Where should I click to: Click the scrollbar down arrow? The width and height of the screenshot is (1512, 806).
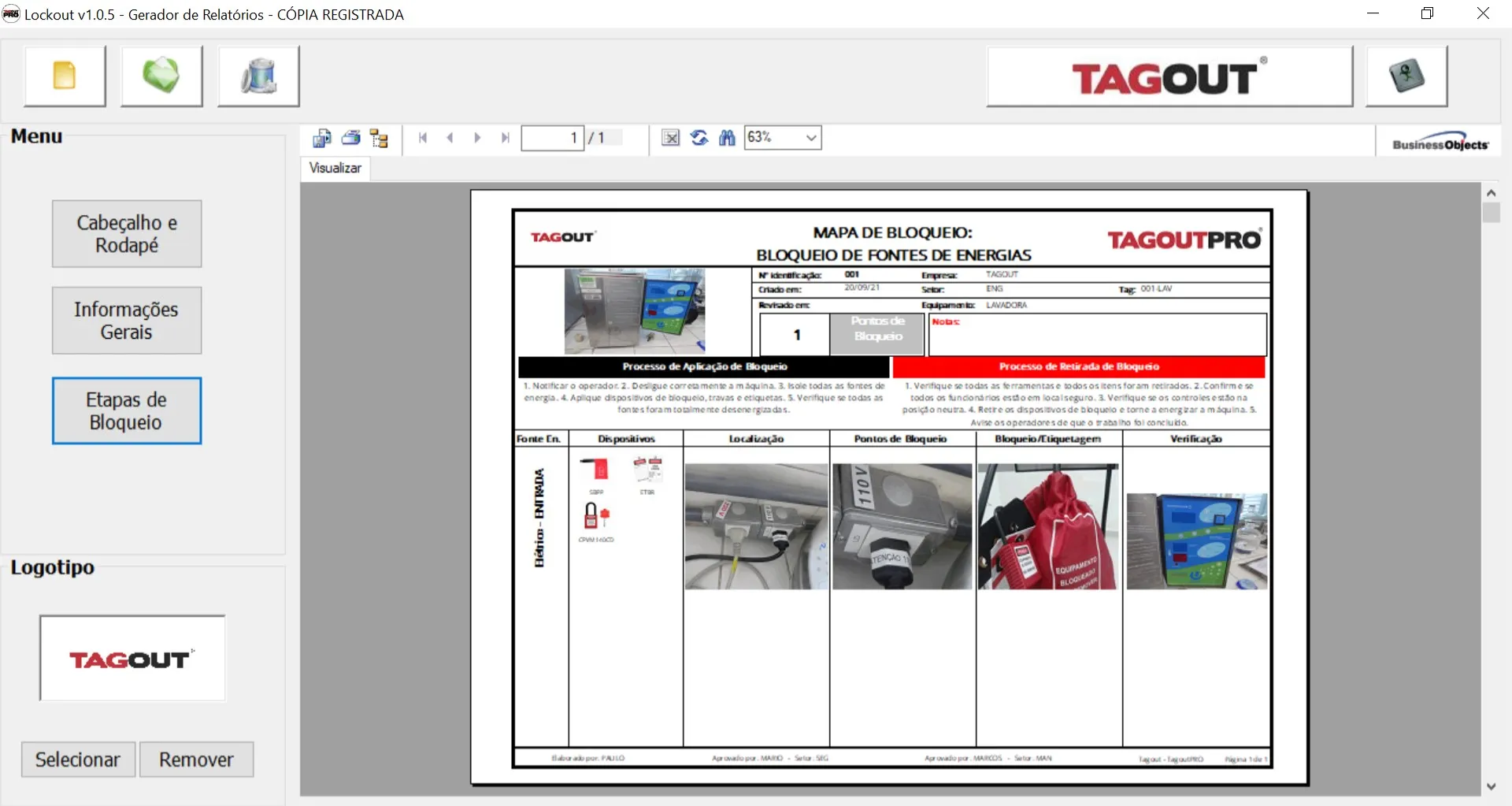(1491, 786)
